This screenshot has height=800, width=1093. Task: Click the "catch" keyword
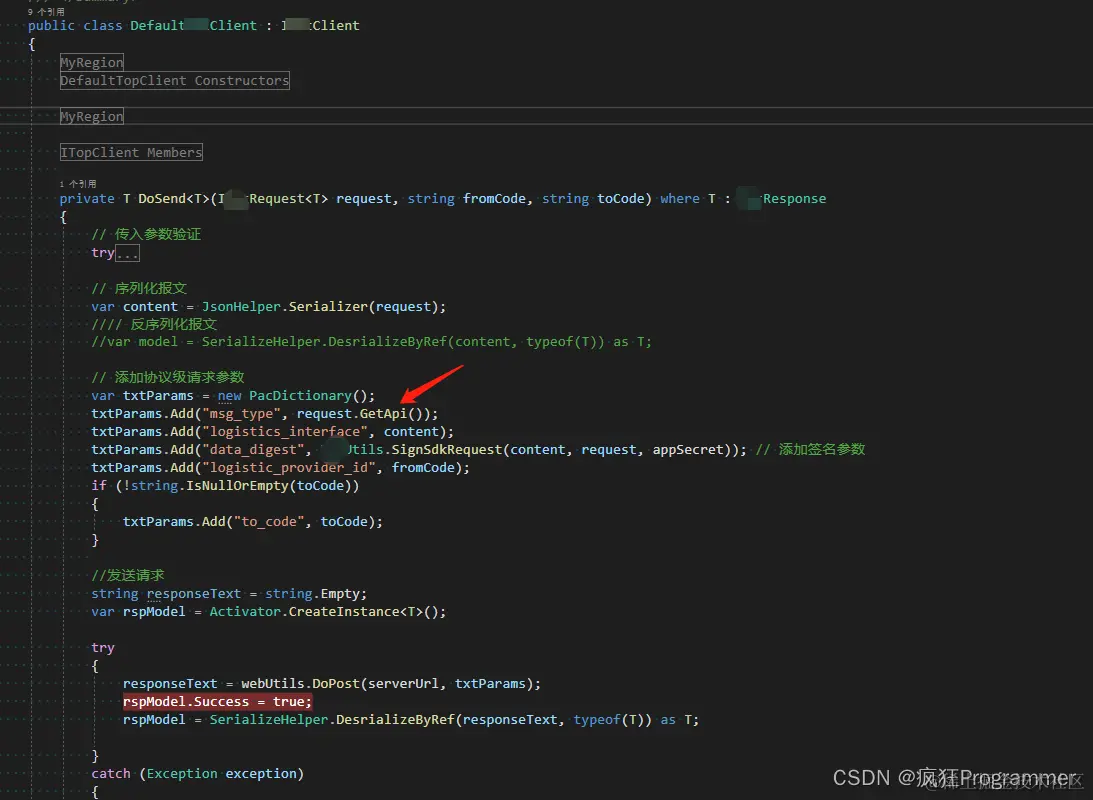(111, 774)
